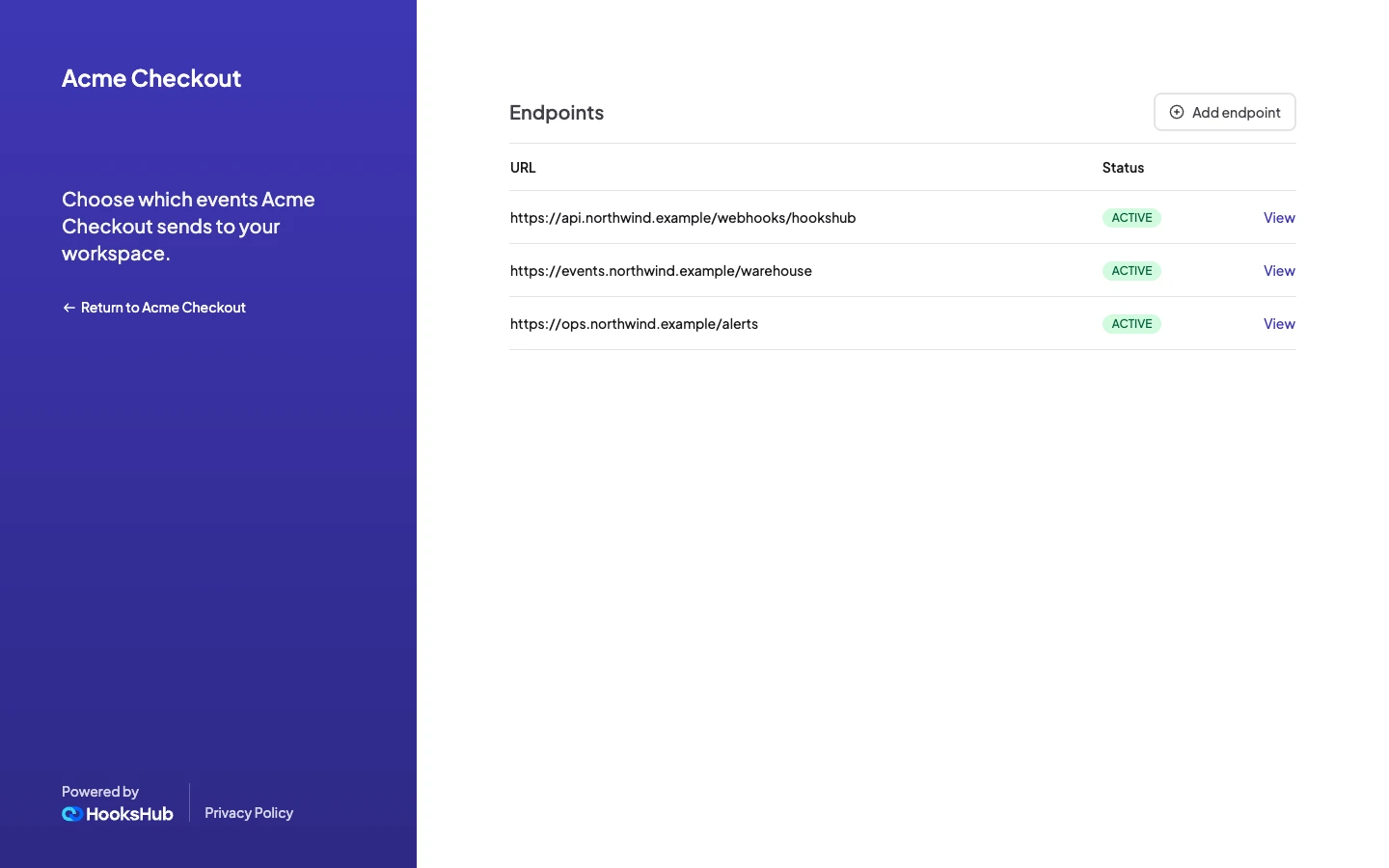View the events.northwind.example warehouse endpoint
The height and width of the screenshot is (868, 1389).
click(x=1279, y=271)
